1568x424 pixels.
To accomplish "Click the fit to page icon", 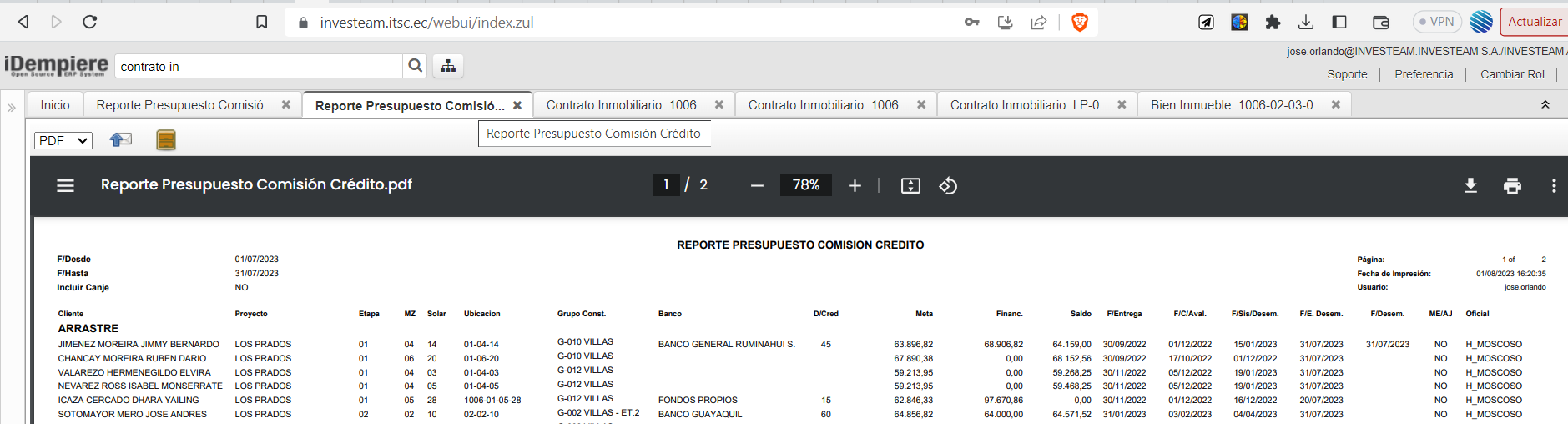I will click(x=910, y=185).
